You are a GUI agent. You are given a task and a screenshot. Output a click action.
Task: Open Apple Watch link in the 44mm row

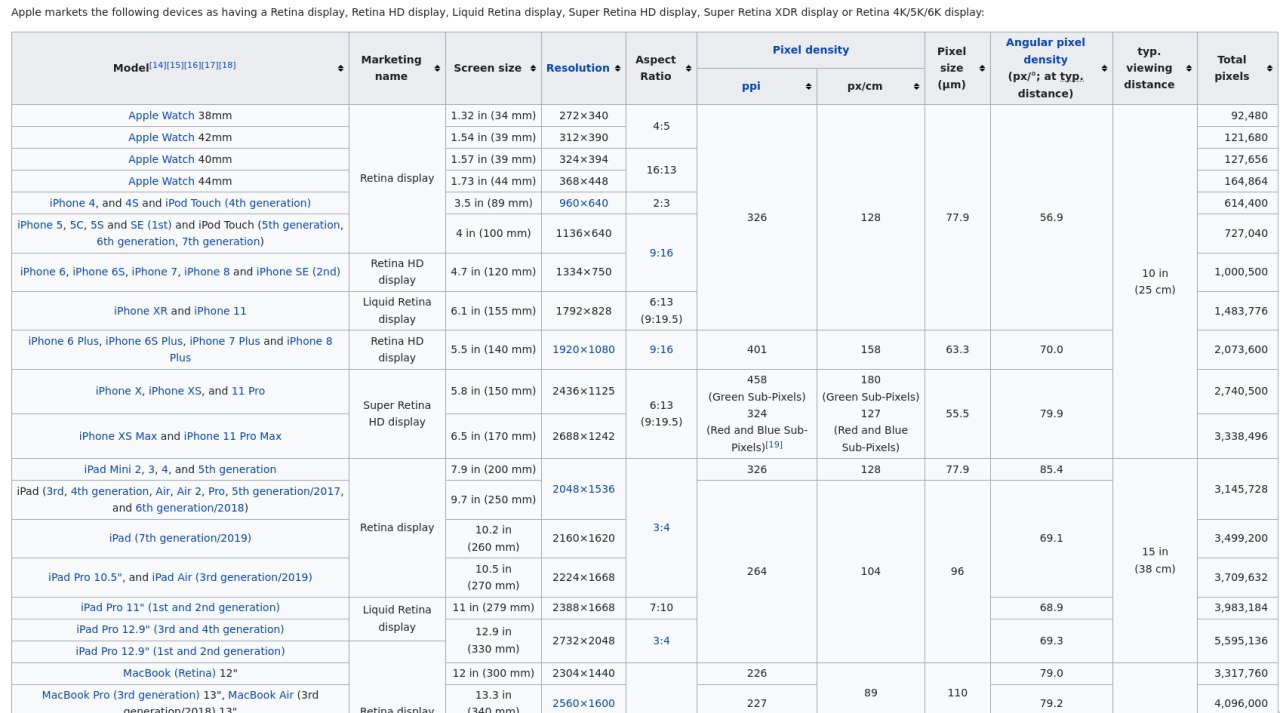161,182
